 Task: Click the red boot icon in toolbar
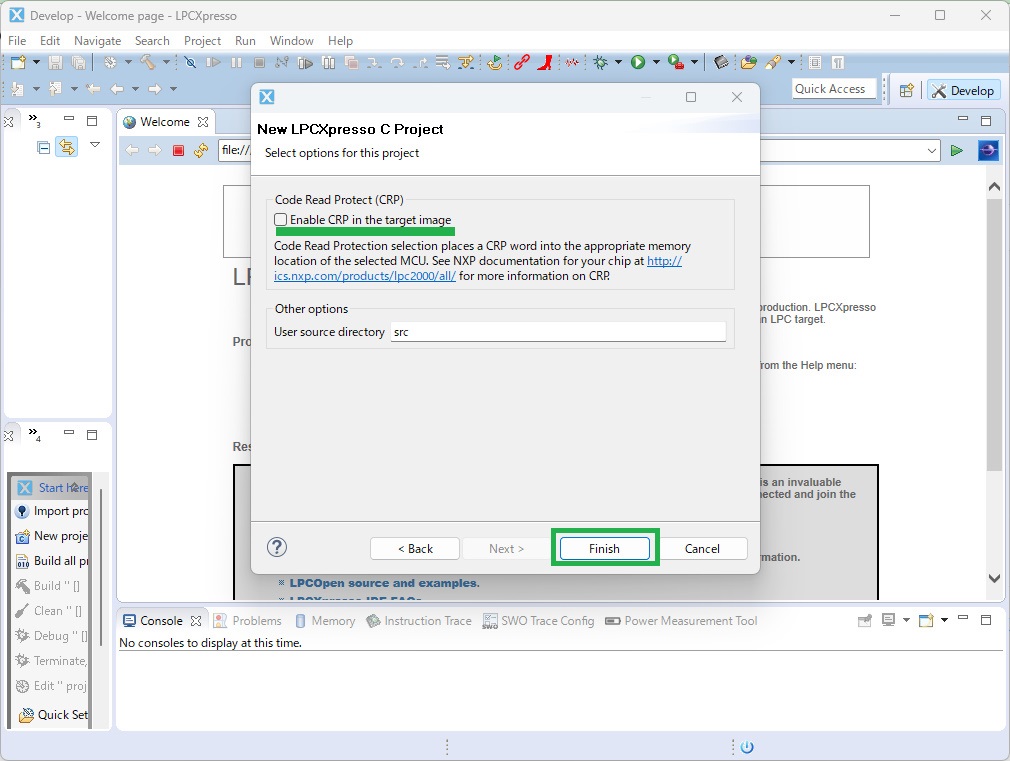click(x=544, y=62)
